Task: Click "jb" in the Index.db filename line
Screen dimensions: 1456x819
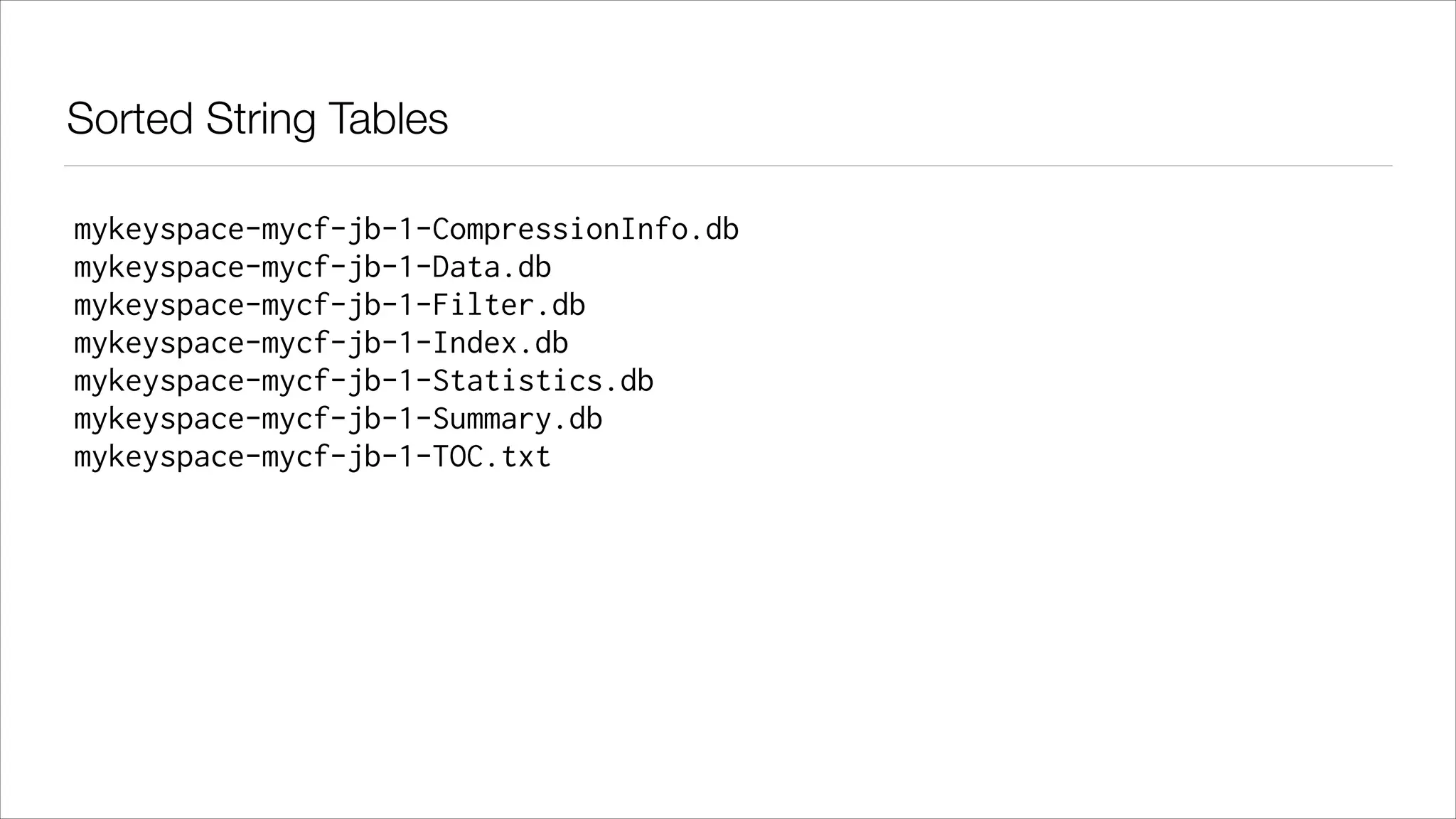Action: pyautogui.click(x=364, y=343)
